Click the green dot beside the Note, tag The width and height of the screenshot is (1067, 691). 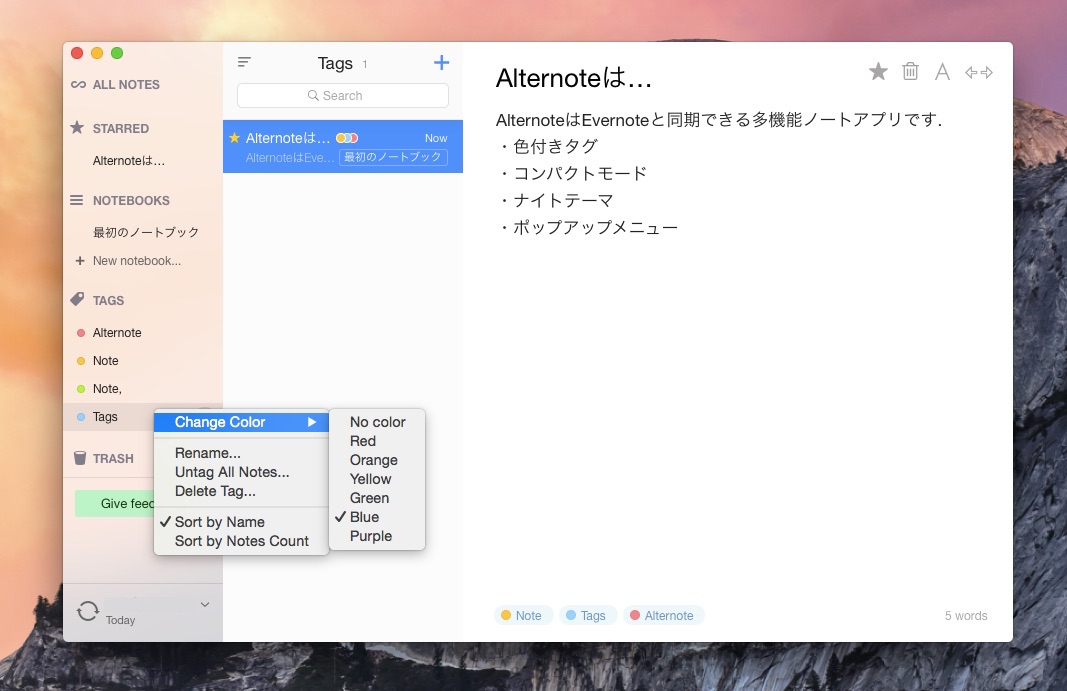(81, 389)
